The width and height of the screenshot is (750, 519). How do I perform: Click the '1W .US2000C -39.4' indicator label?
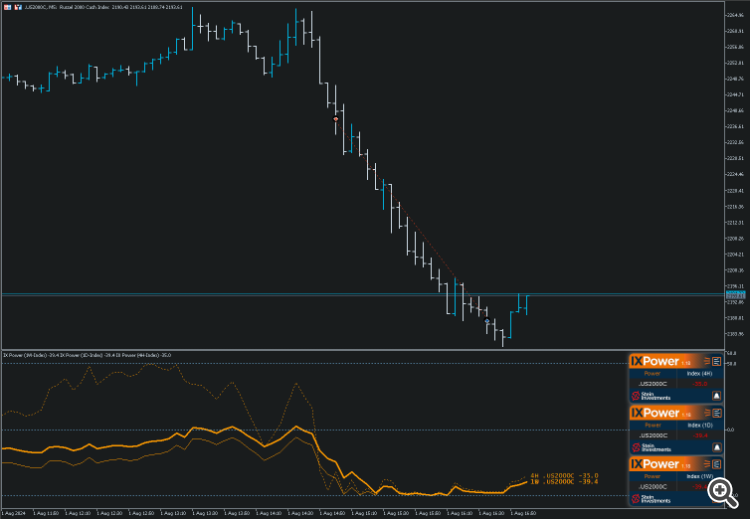click(564, 481)
